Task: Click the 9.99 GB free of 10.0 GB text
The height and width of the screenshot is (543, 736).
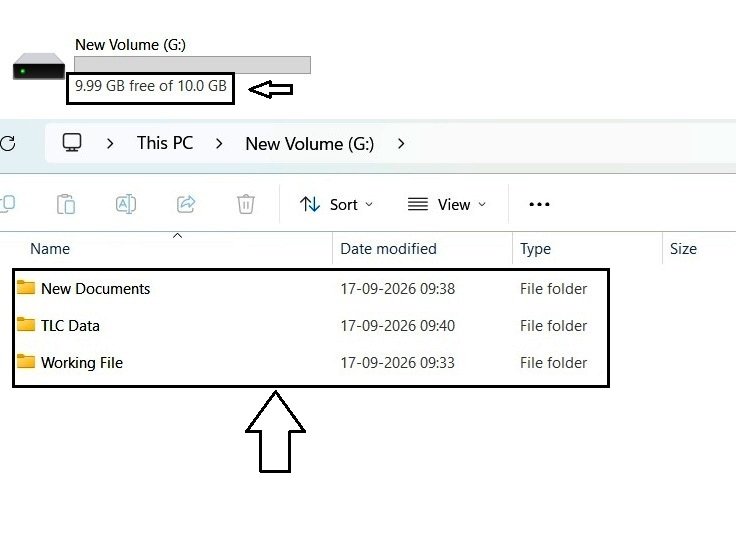Action: [151, 86]
